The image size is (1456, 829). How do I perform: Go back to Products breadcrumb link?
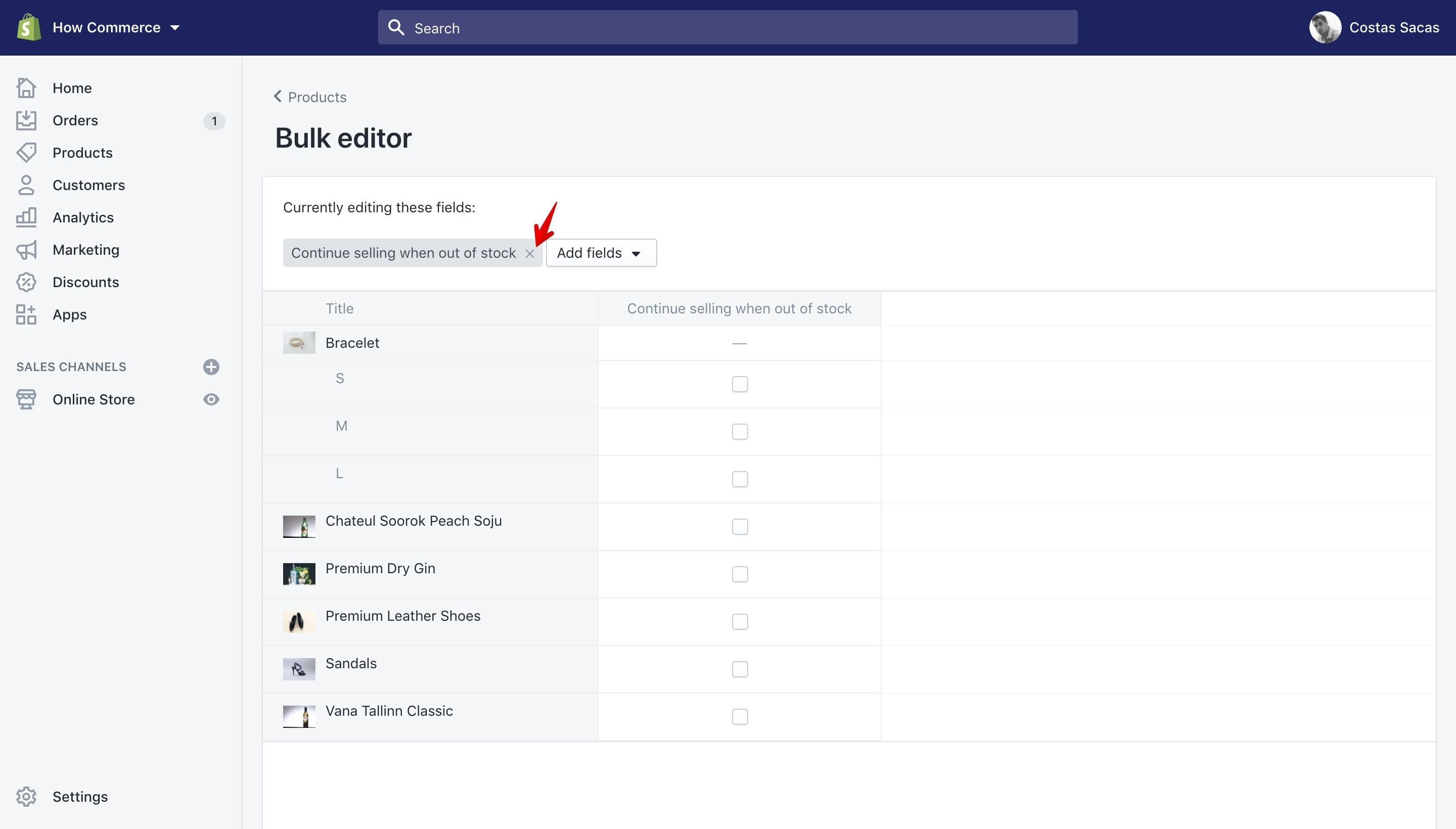pos(317,97)
